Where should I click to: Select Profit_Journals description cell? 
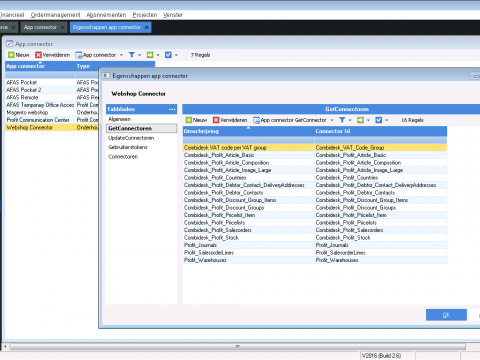tap(248, 245)
